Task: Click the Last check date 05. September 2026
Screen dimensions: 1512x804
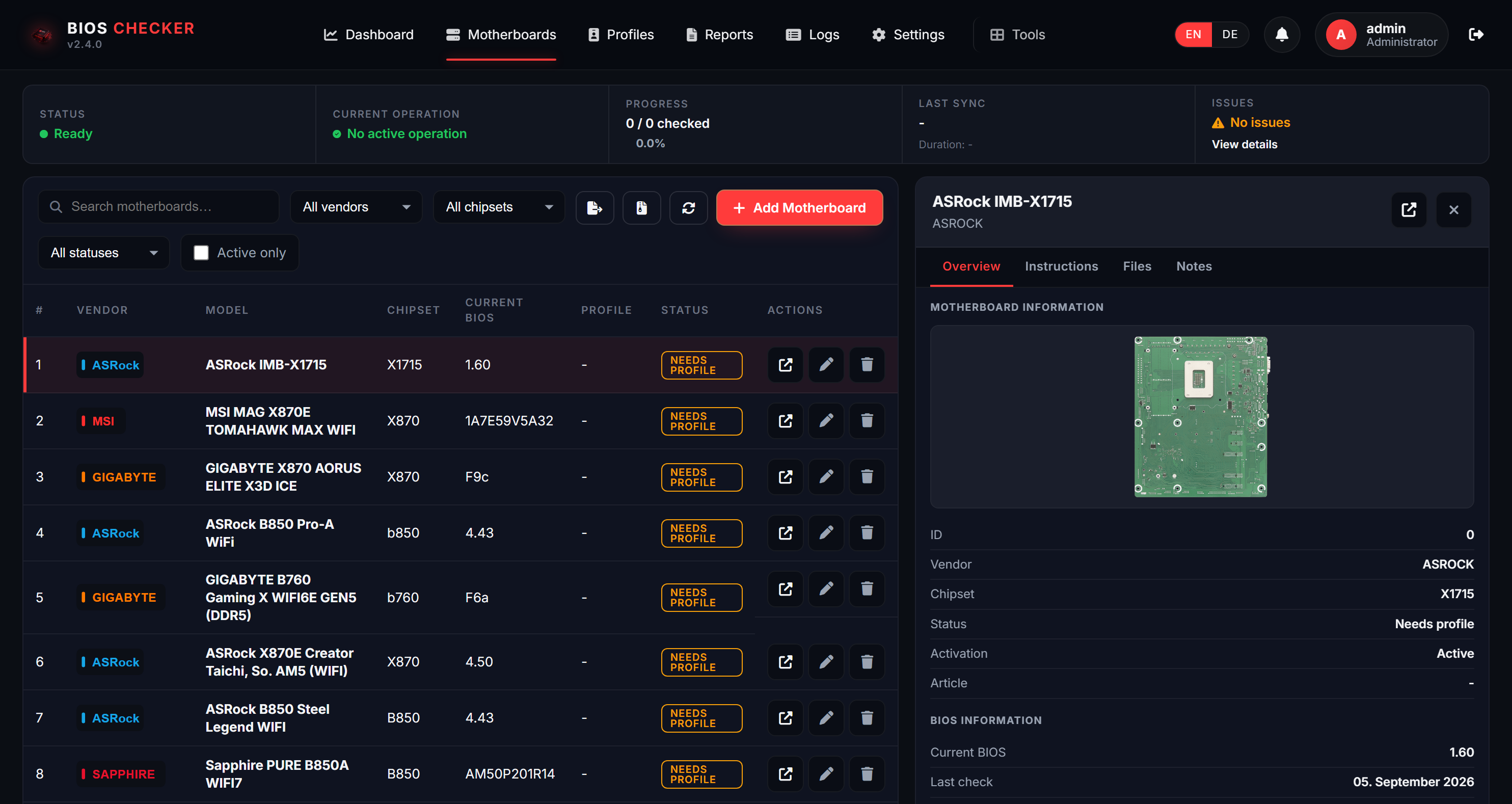Action: click(x=1413, y=782)
